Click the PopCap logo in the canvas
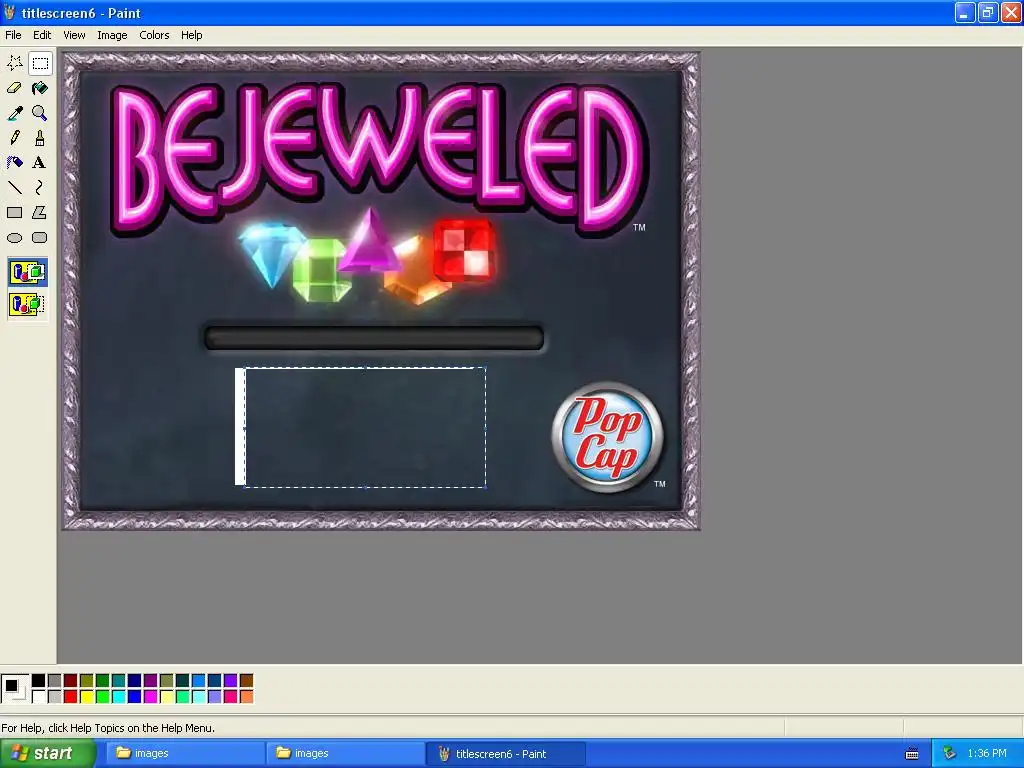Image resolution: width=1024 pixels, height=768 pixels. click(x=607, y=436)
